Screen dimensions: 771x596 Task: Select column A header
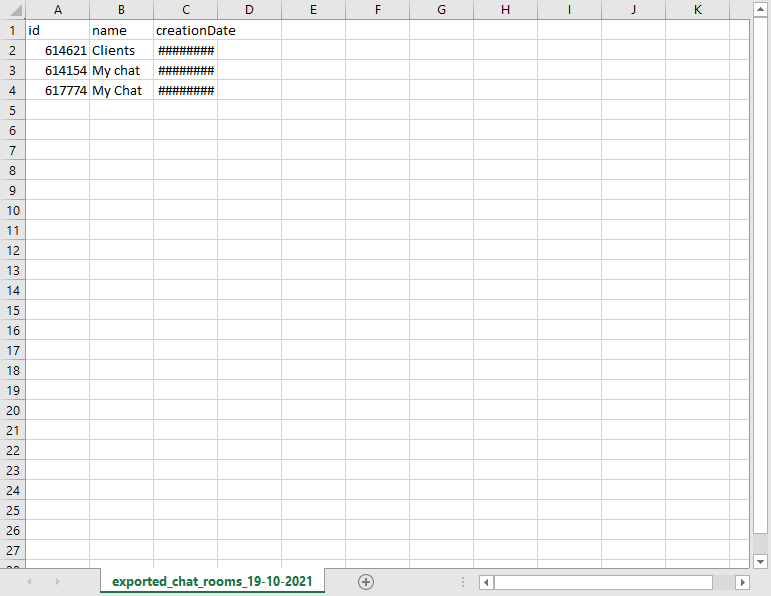(57, 10)
